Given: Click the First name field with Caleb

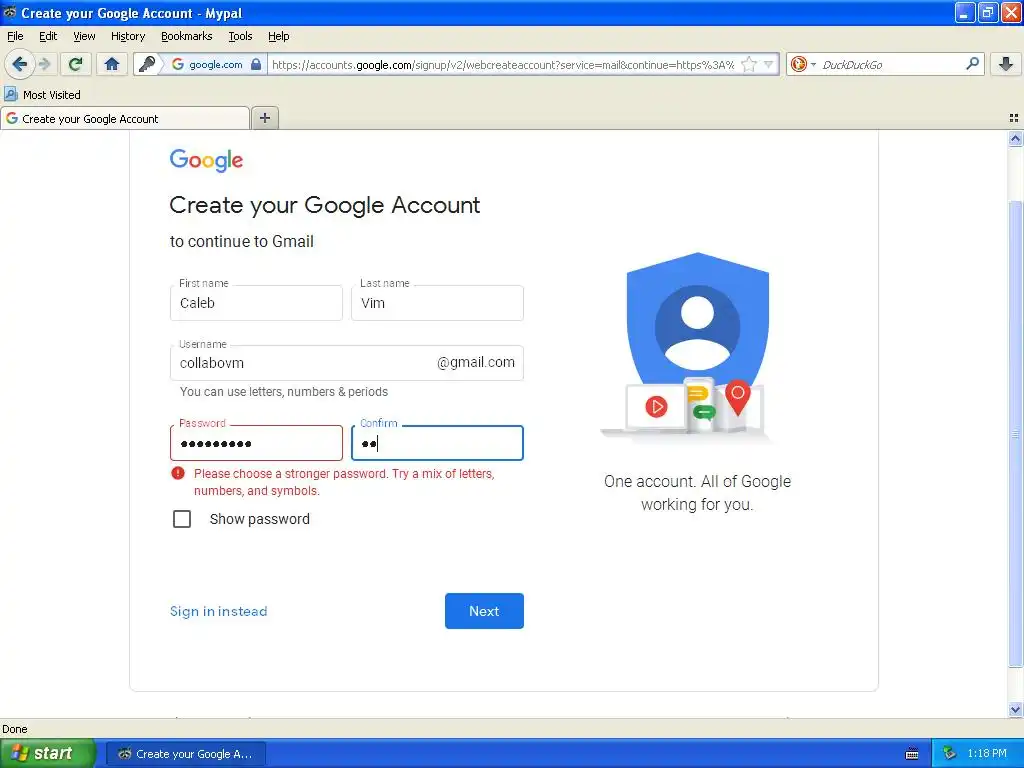Looking at the screenshot, I should pos(256,303).
